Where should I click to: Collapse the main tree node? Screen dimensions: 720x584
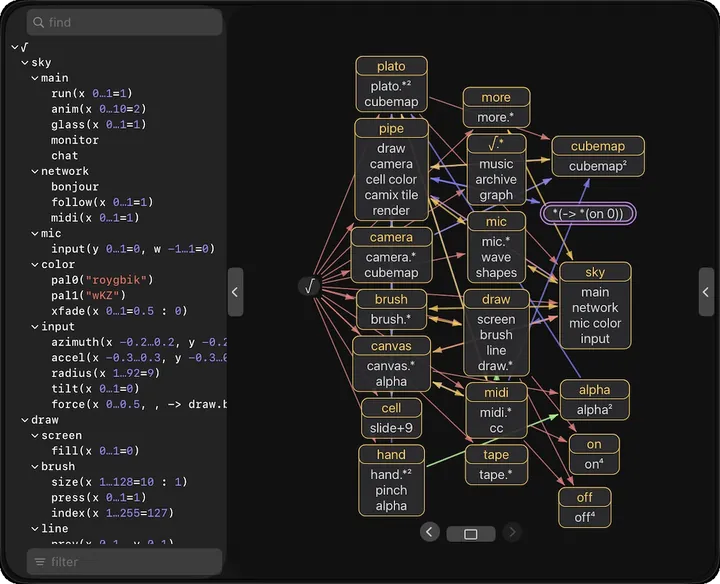[34, 78]
